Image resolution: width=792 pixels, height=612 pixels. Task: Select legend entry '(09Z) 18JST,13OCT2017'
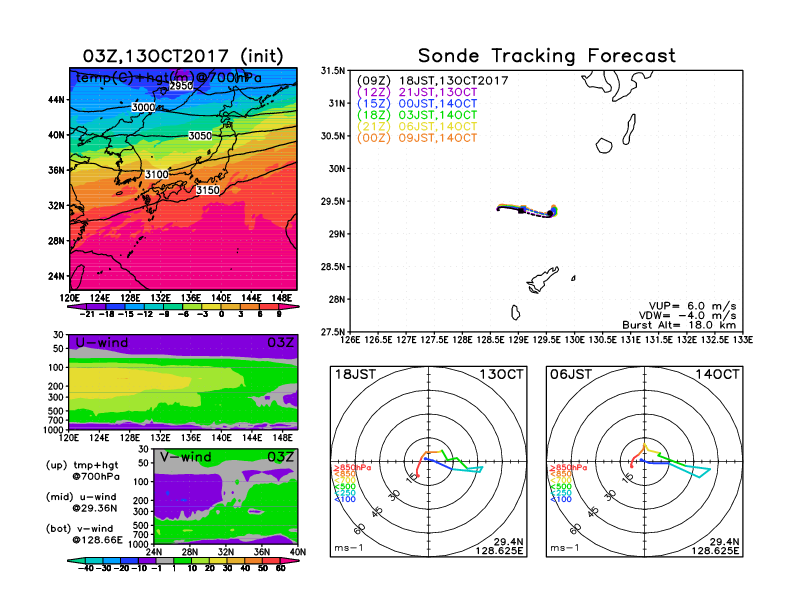point(432,81)
